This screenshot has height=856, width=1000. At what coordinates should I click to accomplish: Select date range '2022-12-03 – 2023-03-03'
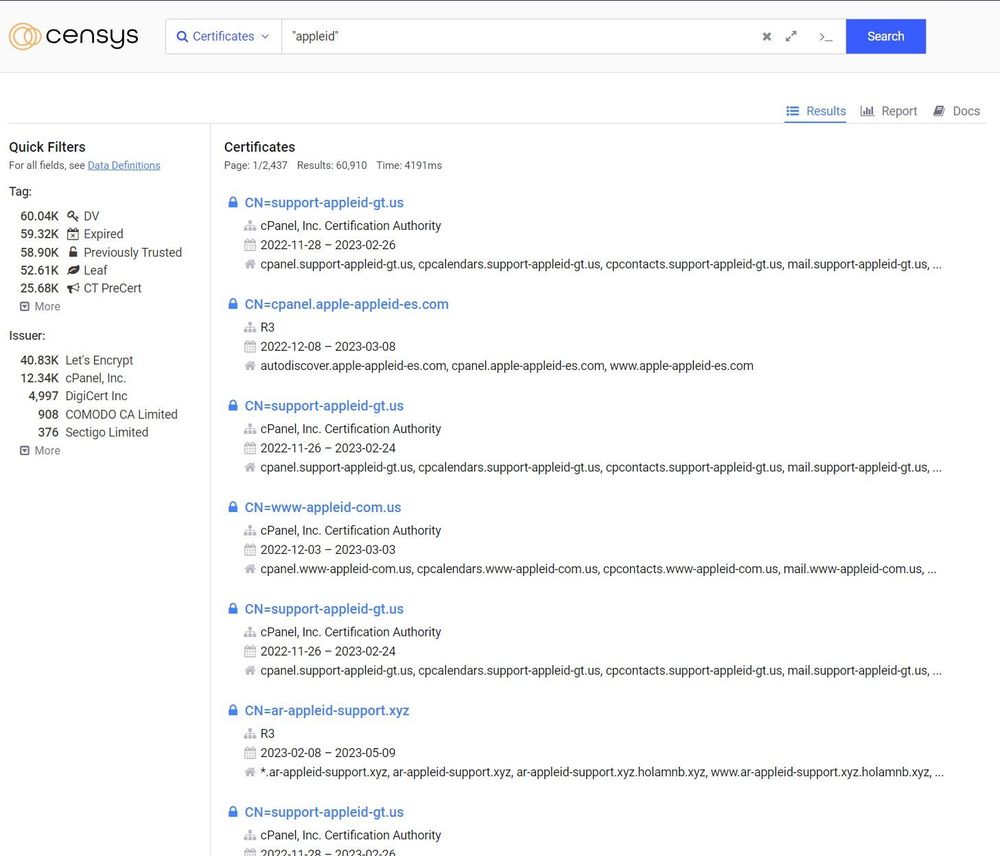328,549
